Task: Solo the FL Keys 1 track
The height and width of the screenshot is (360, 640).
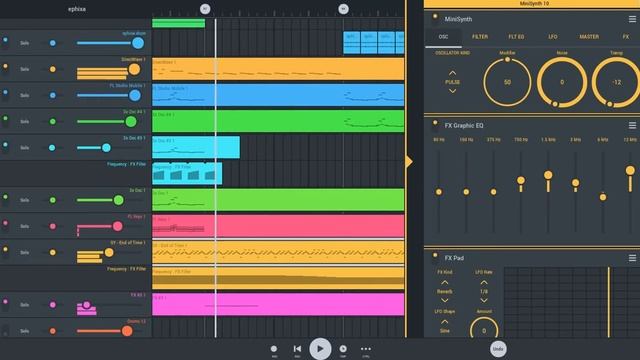Action: coord(24,226)
